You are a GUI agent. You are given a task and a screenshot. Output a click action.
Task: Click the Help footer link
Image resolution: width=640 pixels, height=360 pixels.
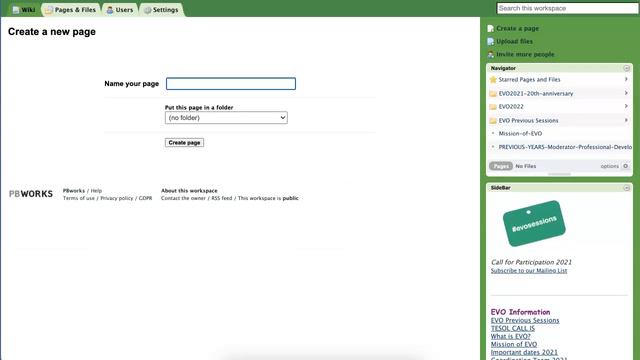coord(96,191)
